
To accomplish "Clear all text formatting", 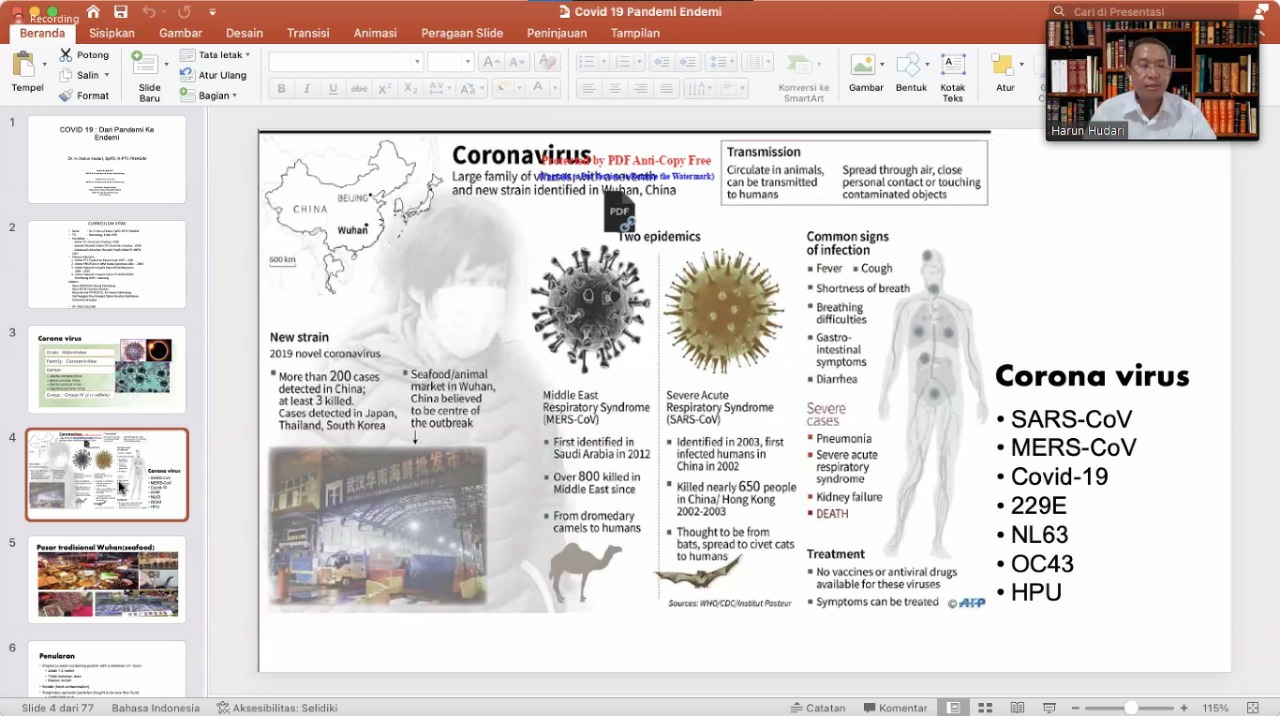I will click(546, 62).
